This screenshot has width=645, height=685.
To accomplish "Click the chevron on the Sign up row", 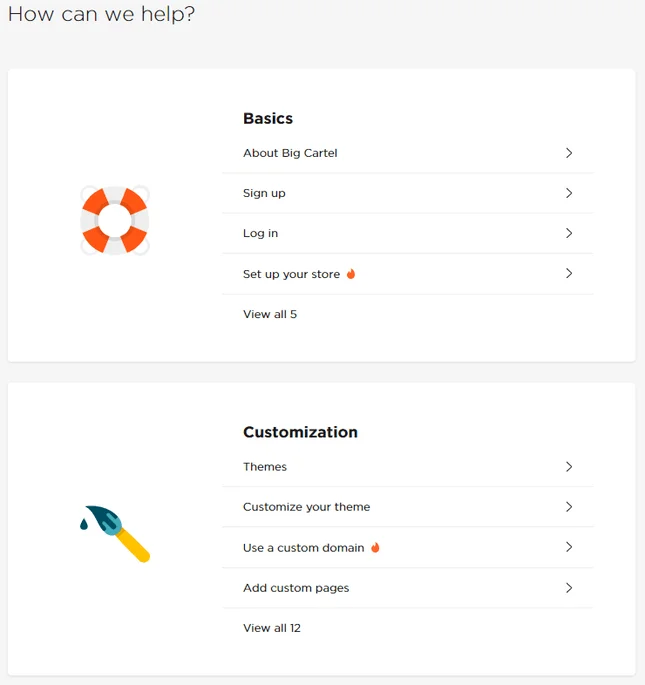I will coord(569,193).
